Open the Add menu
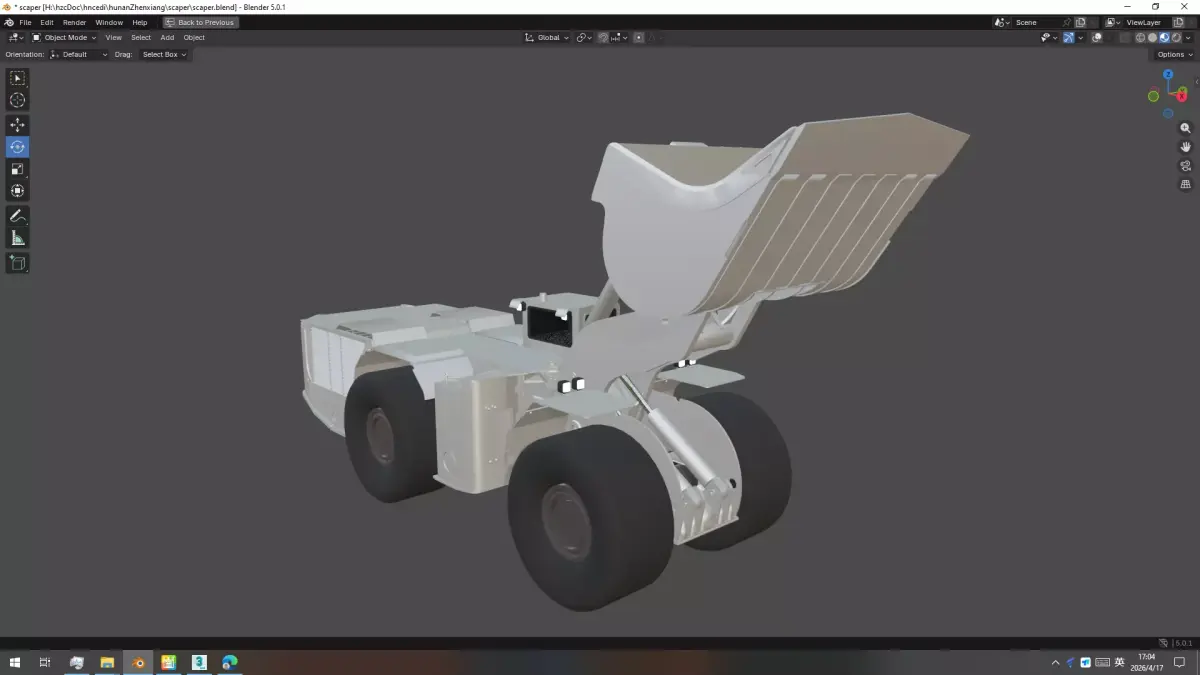This screenshot has width=1200, height=675. 166,37
